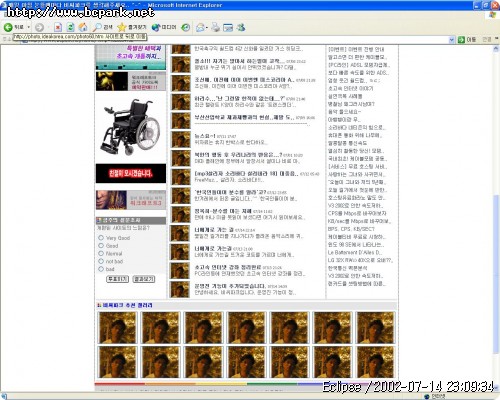
Task: Go to the Home page icon
Action: pyautogui.click(x=83, y=27)
